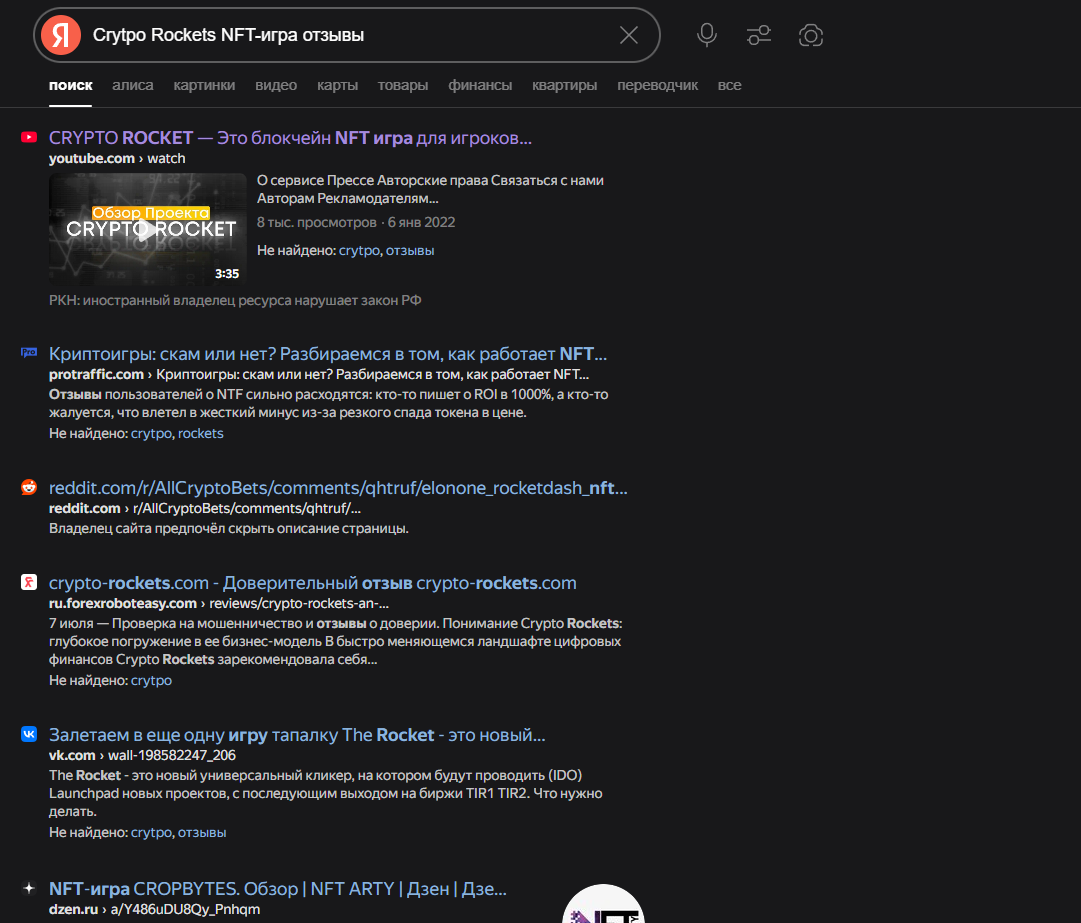Click the VK favicon
This screenshot has width=1081, height=923.
coord(29,734)
